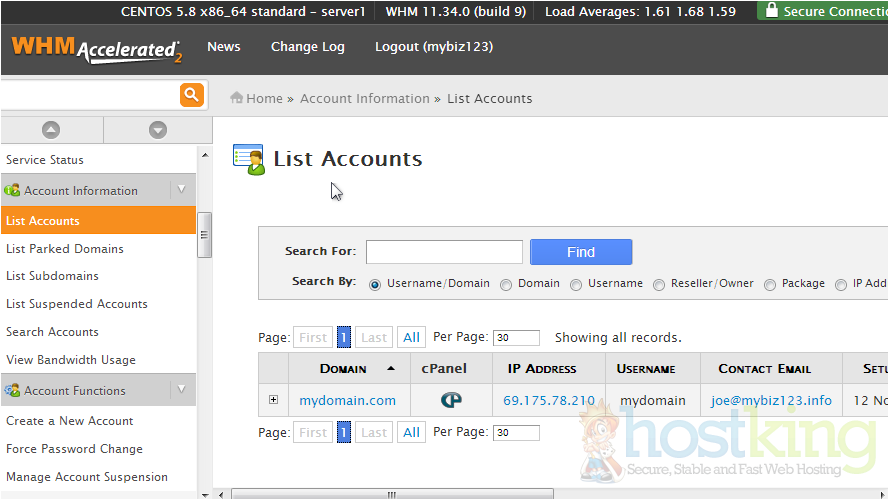Open the Change Log menu item

click(x=307, y=47)
